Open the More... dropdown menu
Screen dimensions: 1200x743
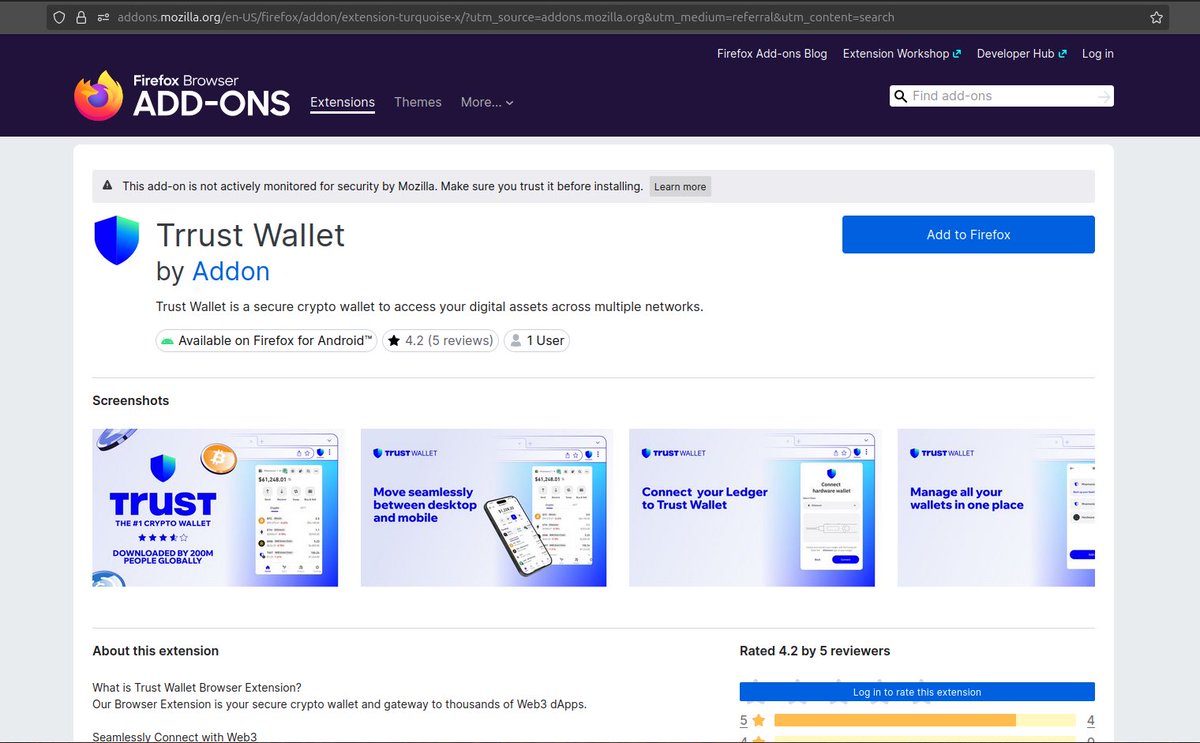[487, 102]
